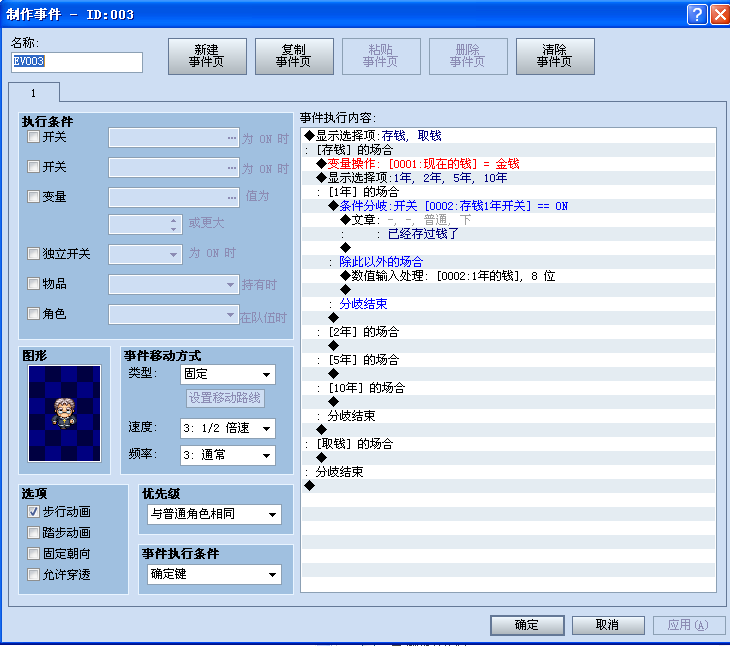Open the 类型 dropdown showing 固定
This screenshot has height=646, width=730.
(x=228, y=374)
